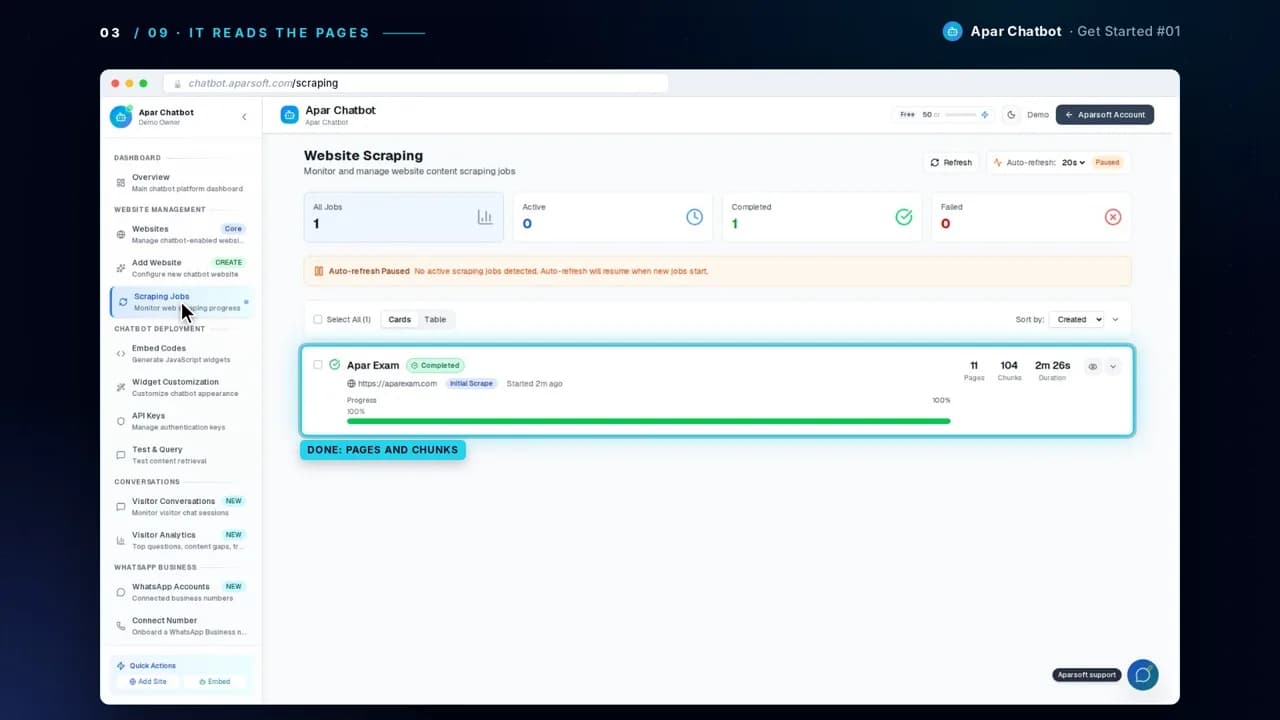
Task: Open the Aparsoft support chat bubble
Action: pyautogui.click(x=1143, y=675)
